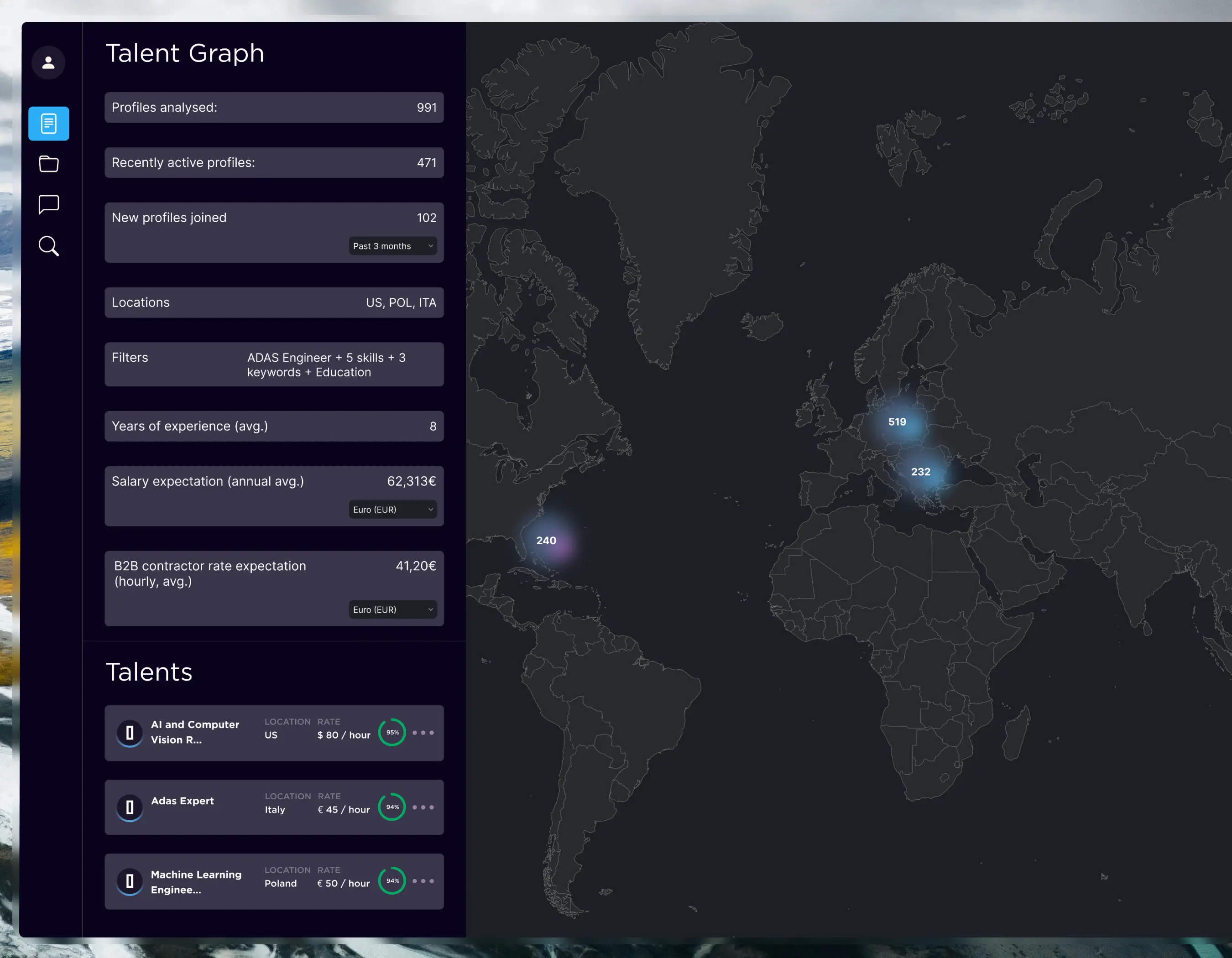Click the Filters ADAS Engineer row

point(274,364)
